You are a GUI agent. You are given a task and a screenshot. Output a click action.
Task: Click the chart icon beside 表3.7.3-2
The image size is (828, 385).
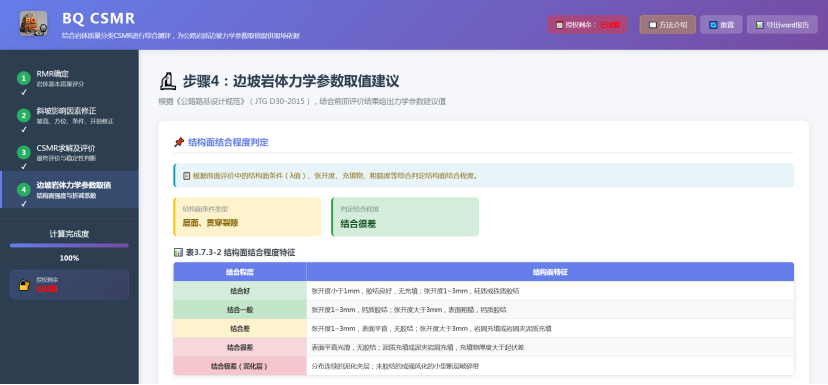coord(178,252)
